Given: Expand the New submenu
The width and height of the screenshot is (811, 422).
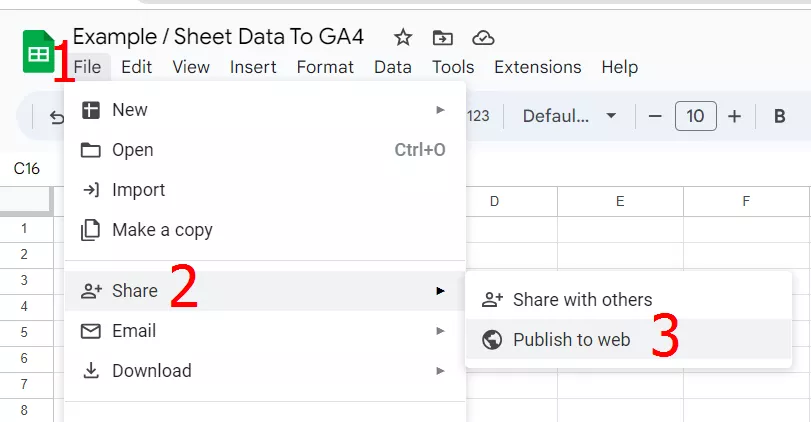Looking at the screenshot, I should (x=265, y=110).
